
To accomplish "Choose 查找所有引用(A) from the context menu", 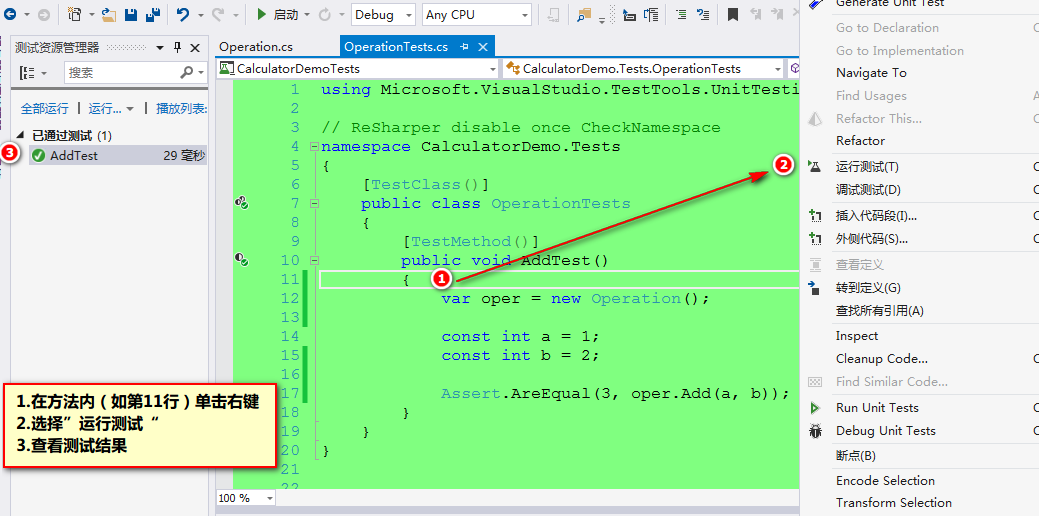I will point(880,311).
